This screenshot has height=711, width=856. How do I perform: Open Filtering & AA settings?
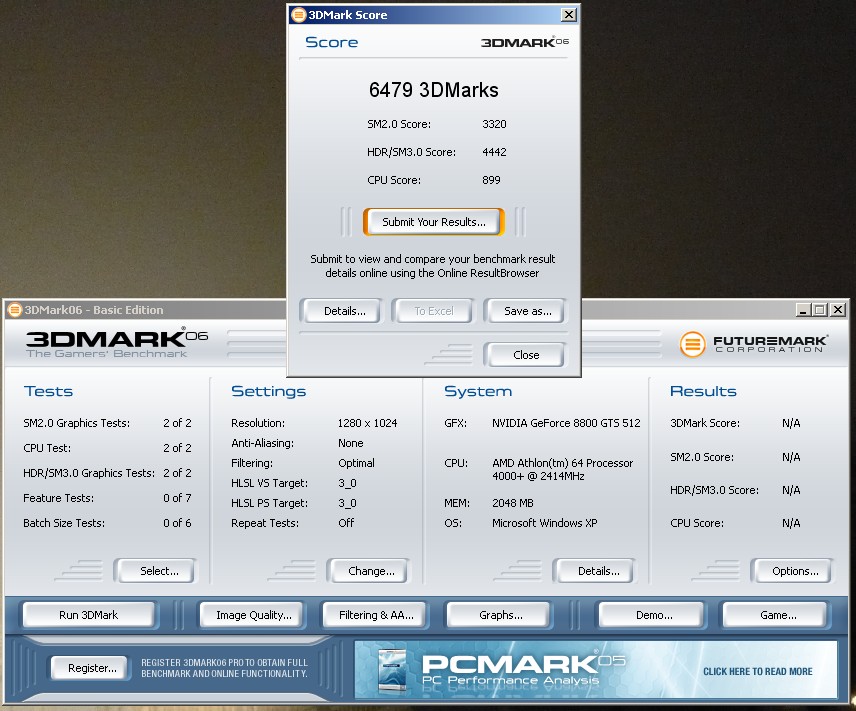coord(376,615)
